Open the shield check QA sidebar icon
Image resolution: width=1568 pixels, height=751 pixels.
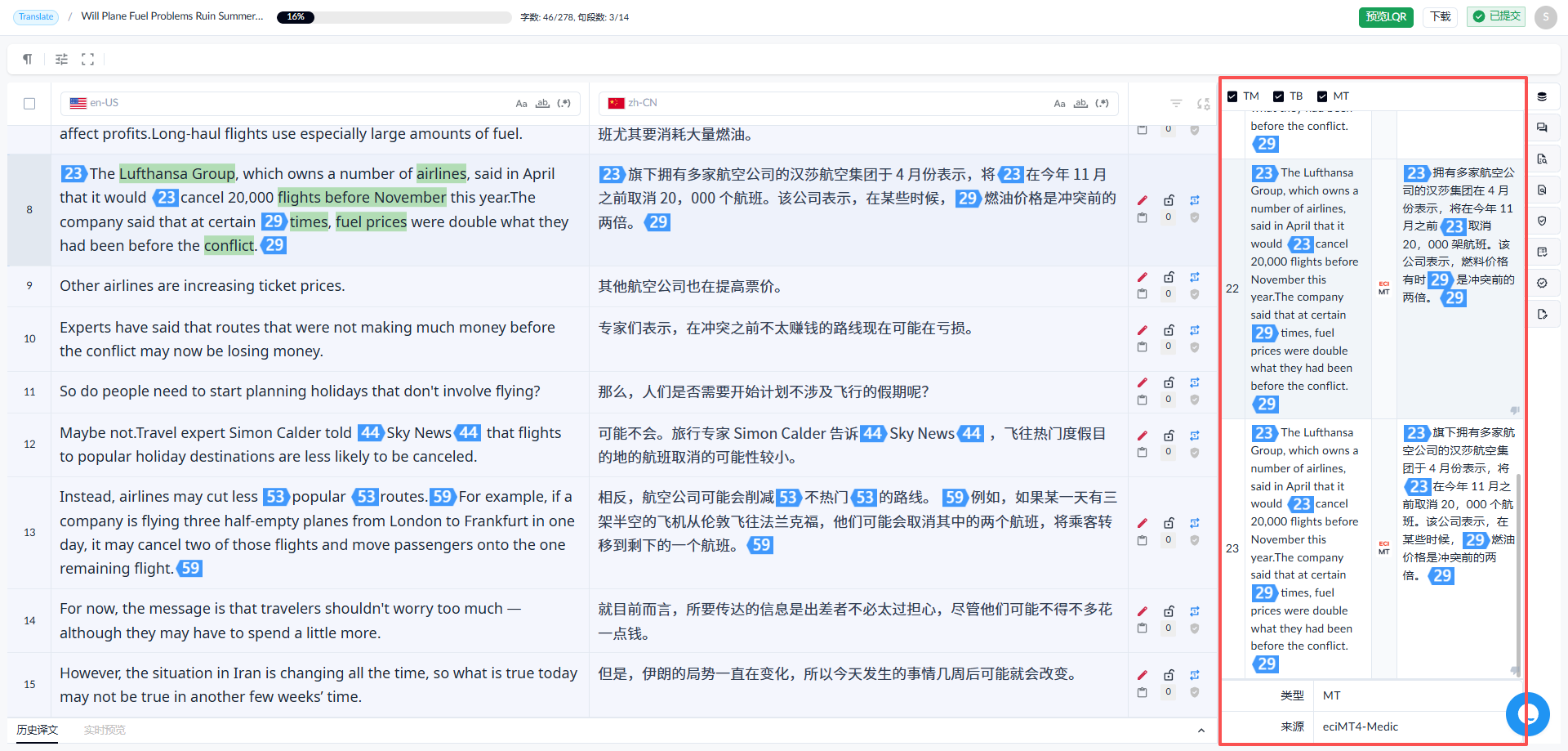pos(1542,221)
